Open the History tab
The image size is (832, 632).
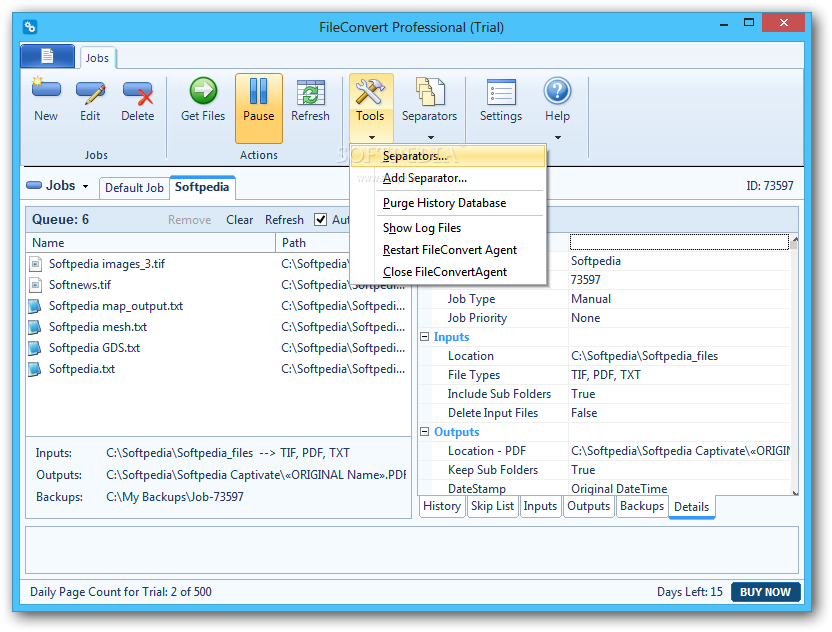point(442,506)
